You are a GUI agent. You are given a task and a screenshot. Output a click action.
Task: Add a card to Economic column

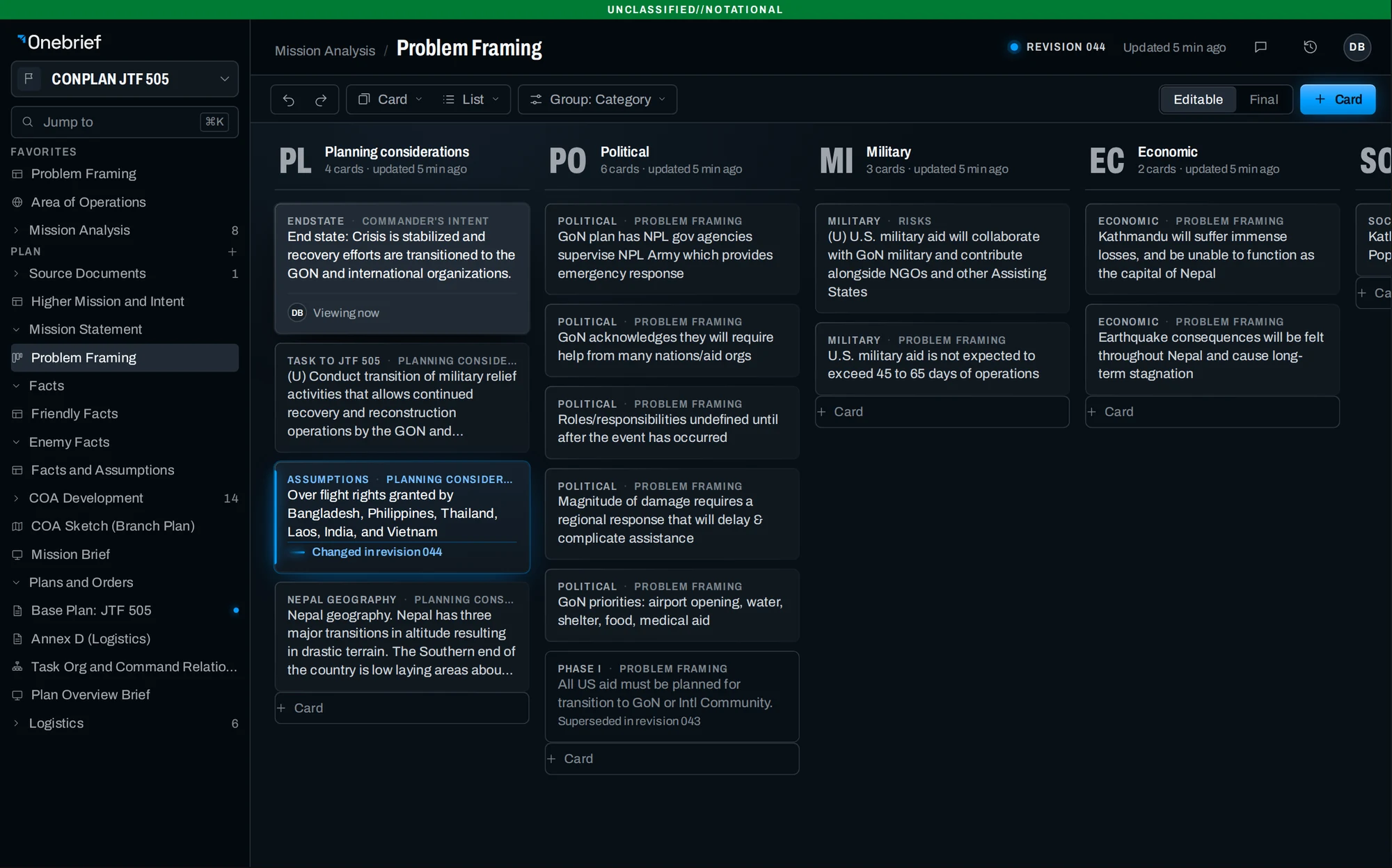pos(1212,412)
